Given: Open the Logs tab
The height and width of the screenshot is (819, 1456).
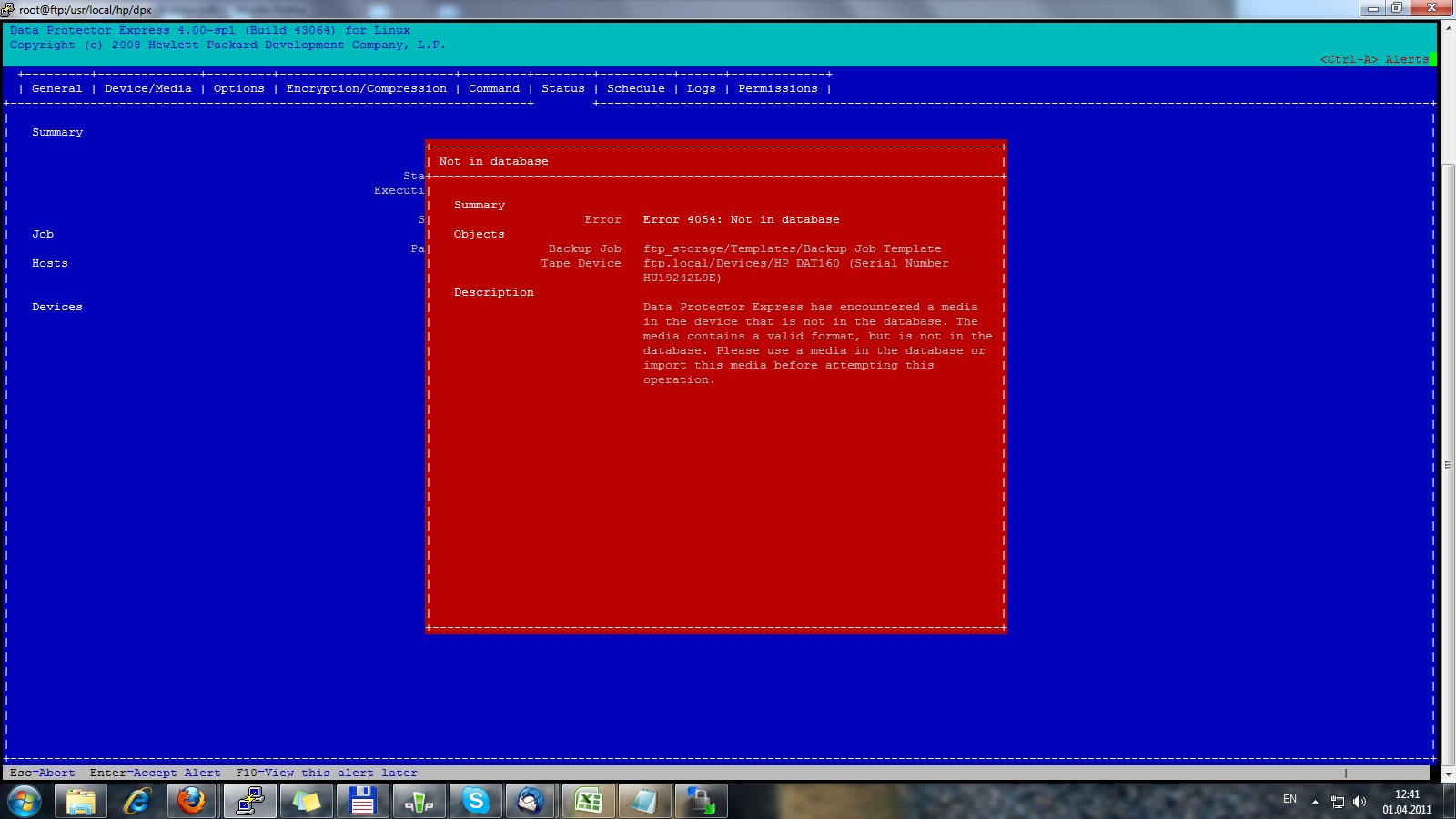Looking at the screenshot, I should (702, 88).
